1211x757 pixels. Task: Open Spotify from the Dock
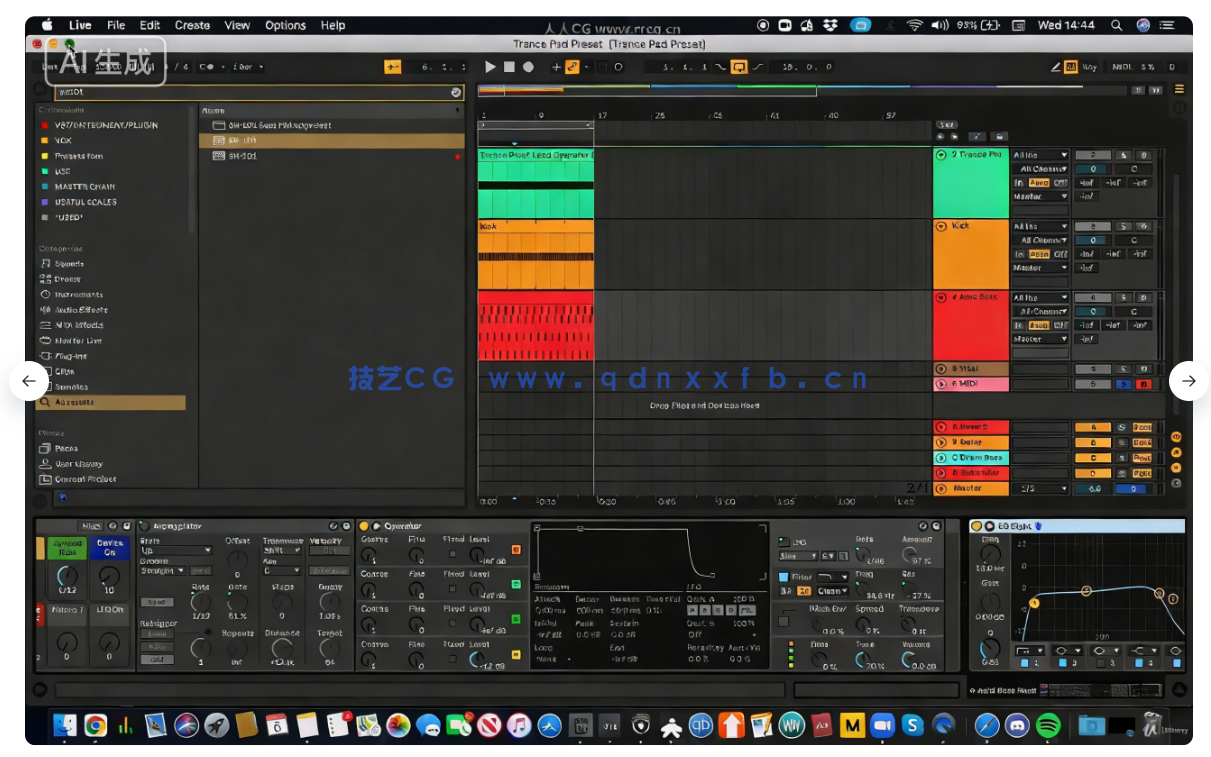pos(1046,726)
